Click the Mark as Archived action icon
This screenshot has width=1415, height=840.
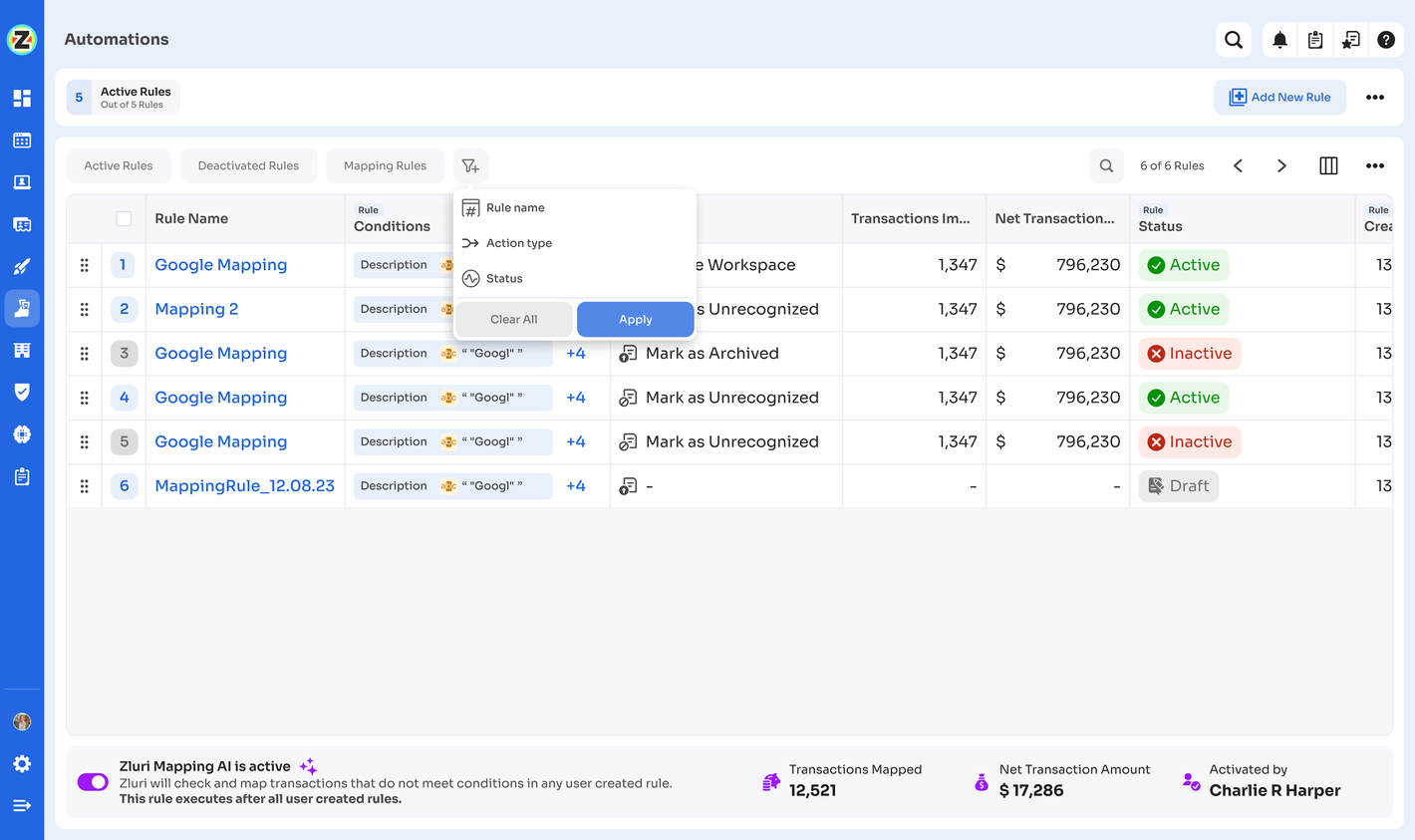[x=628, y=354]
